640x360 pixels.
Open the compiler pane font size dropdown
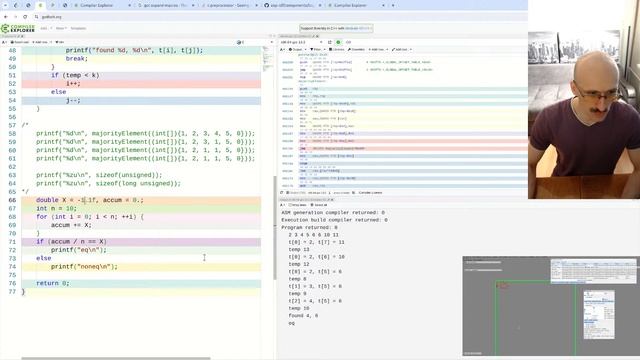pyautogui.click(x=282, y=49)
